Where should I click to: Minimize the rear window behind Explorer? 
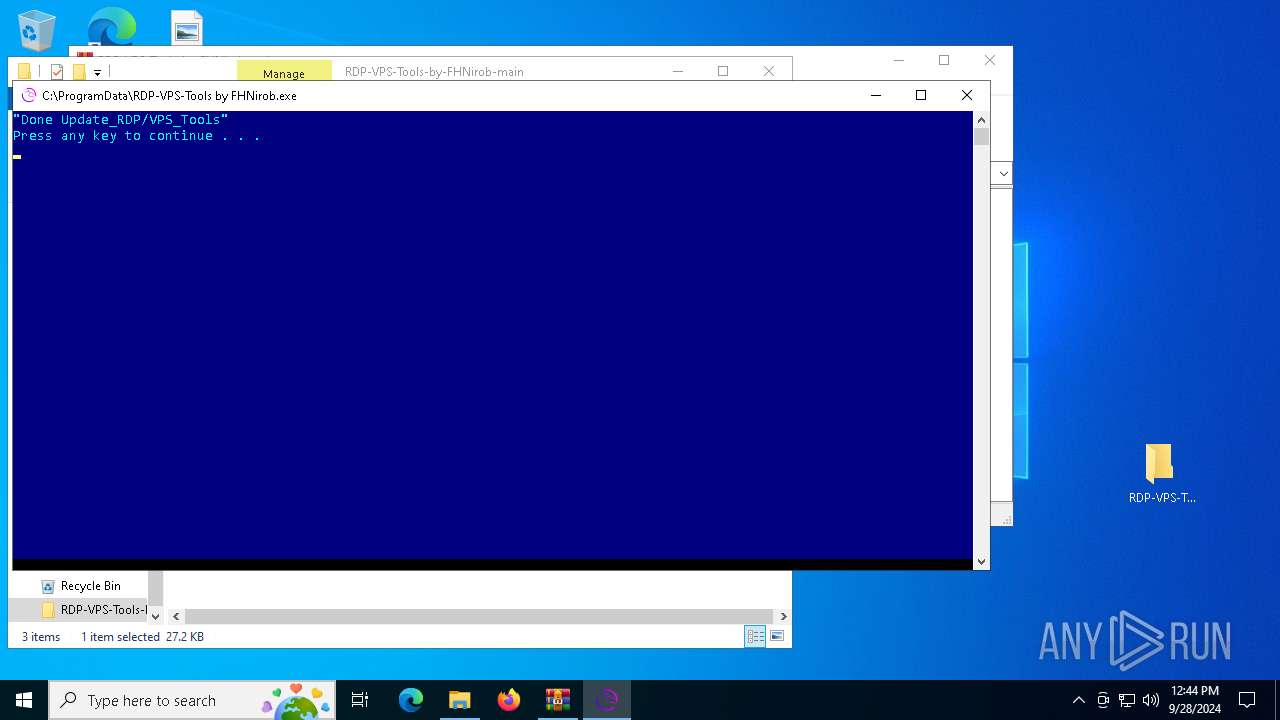tap(898, 60)
